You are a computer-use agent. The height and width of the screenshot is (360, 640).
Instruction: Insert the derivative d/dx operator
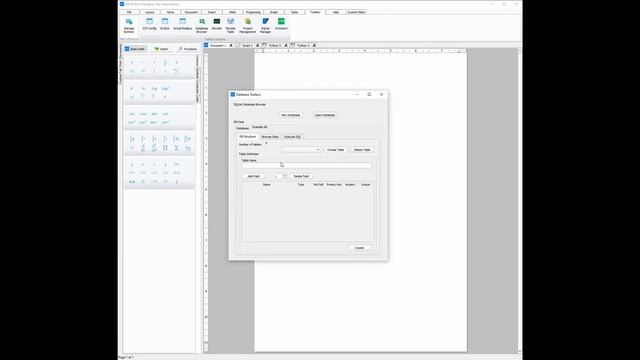[x=143, y=148]
